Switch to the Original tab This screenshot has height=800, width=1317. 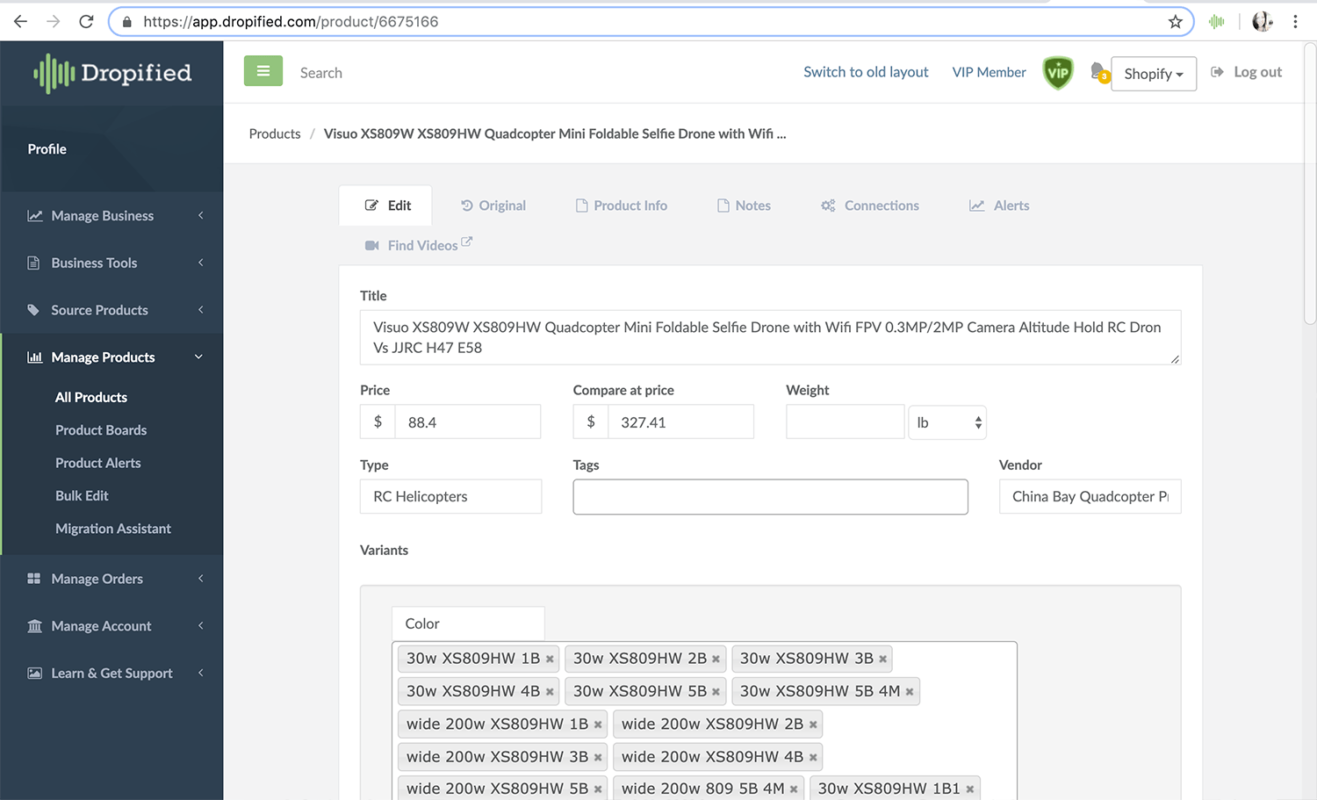pos(493,205)
